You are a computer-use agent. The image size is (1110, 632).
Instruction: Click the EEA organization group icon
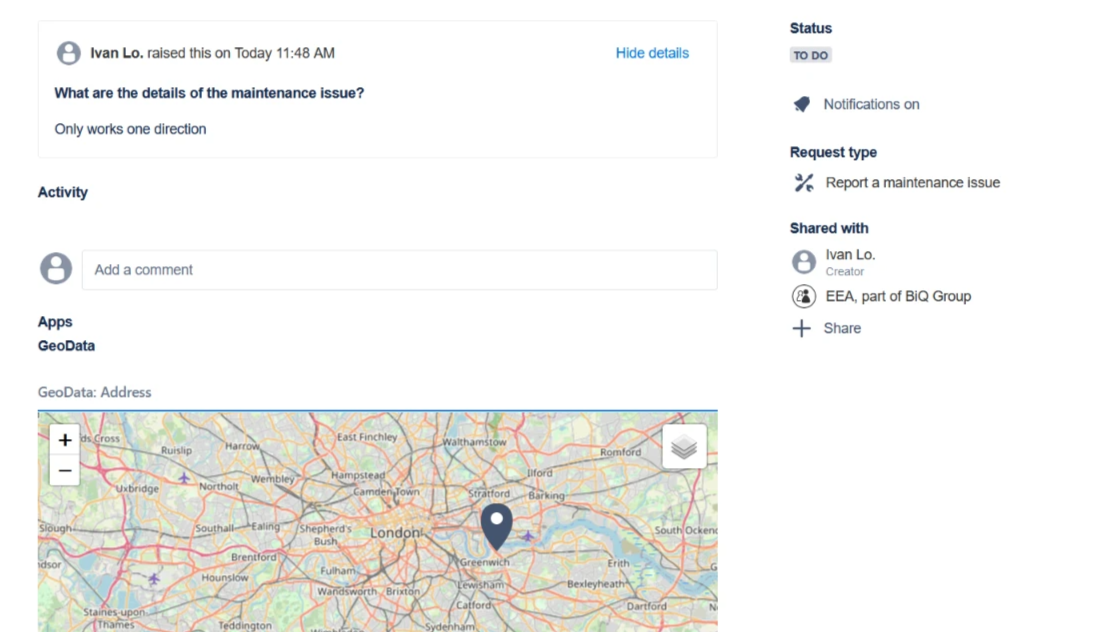point(804,296)
